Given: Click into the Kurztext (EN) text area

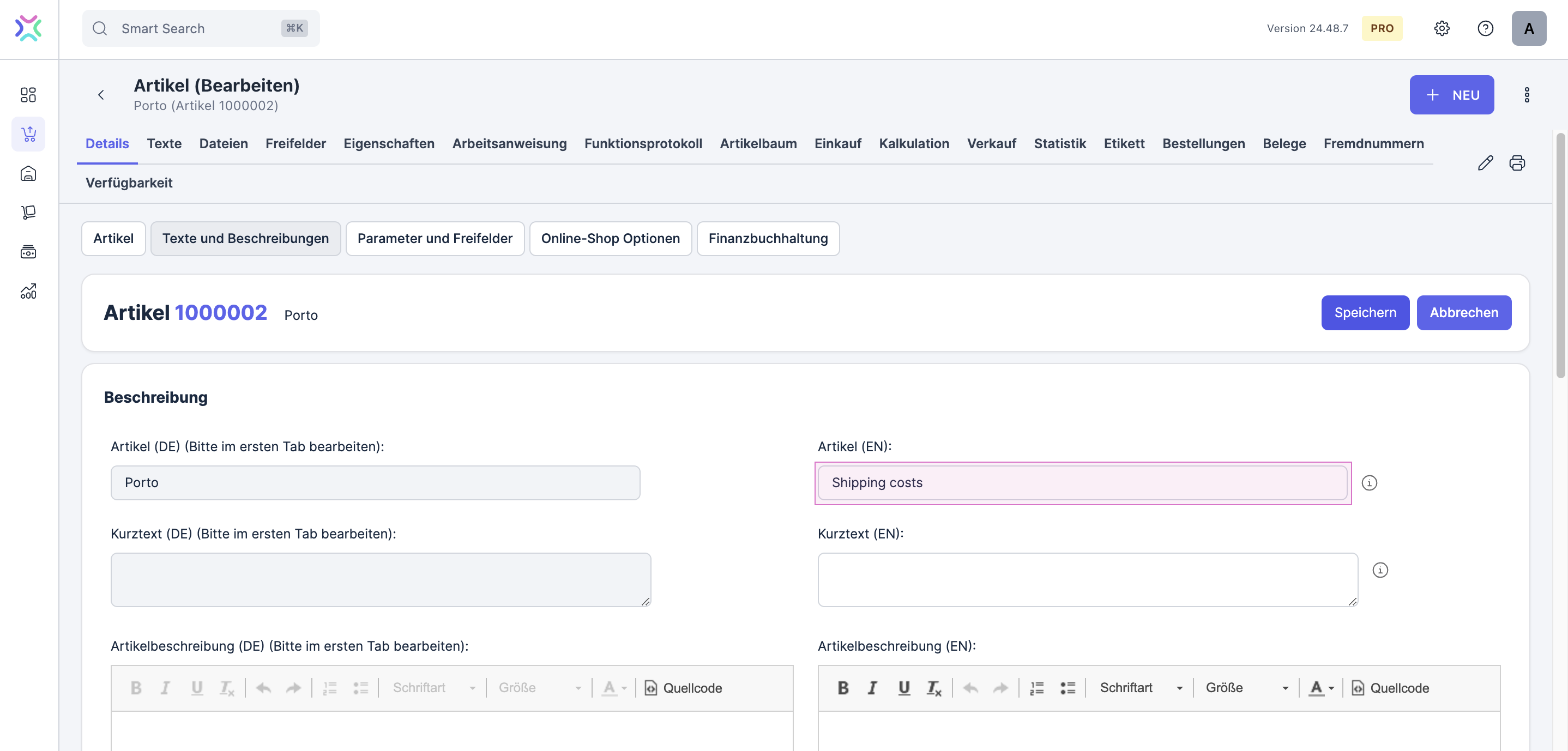Looking at the screenshot, I should [1087, 579].
